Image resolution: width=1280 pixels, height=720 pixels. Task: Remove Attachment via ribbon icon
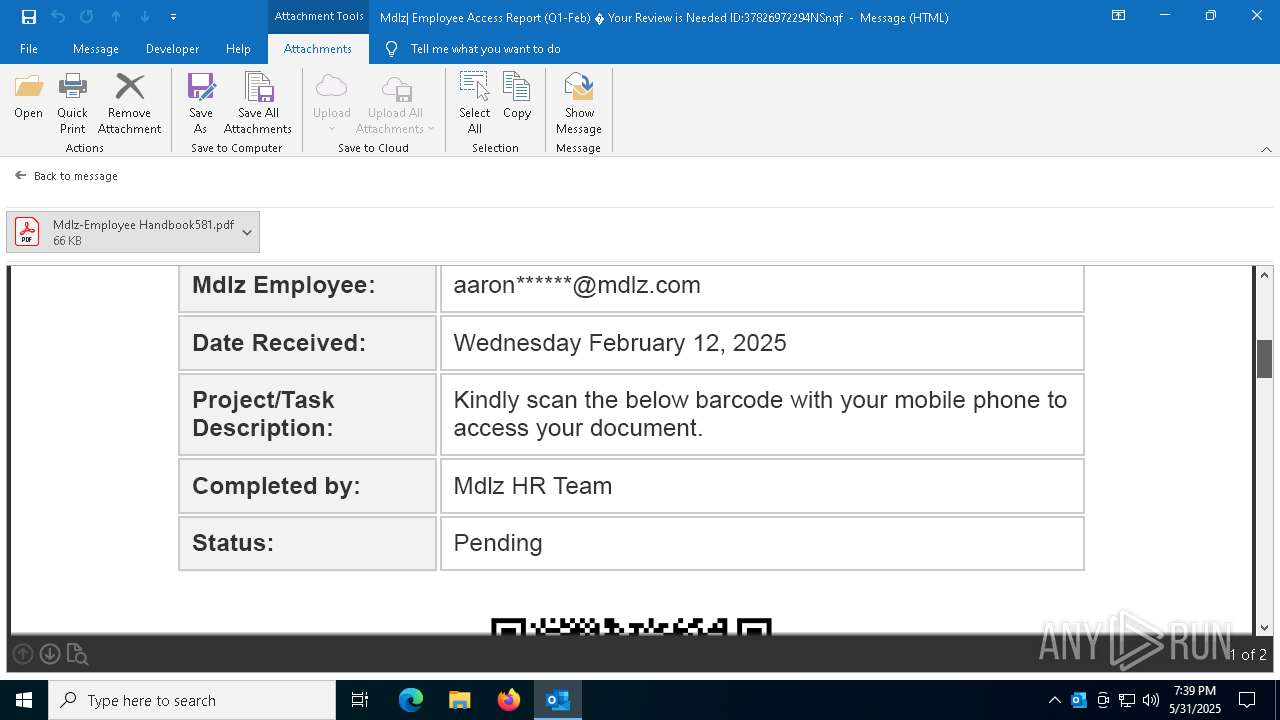click(129, 103)
